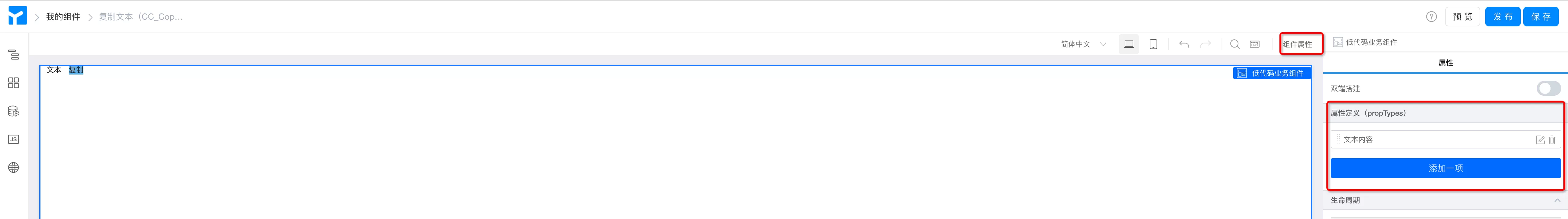Toggle the 双端搭建 switch
This screenshot has width=1568, height=219.
pyautogui.click(x=1548, y=89)
